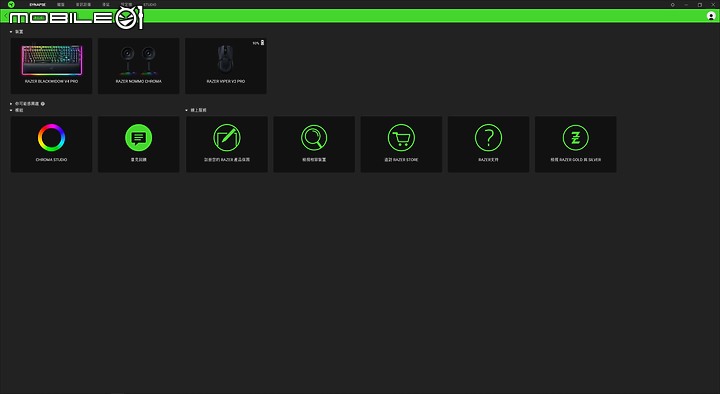Open settings gear in the title bar
The width and height of the screenshot is (720, 394).
(673, 5)
